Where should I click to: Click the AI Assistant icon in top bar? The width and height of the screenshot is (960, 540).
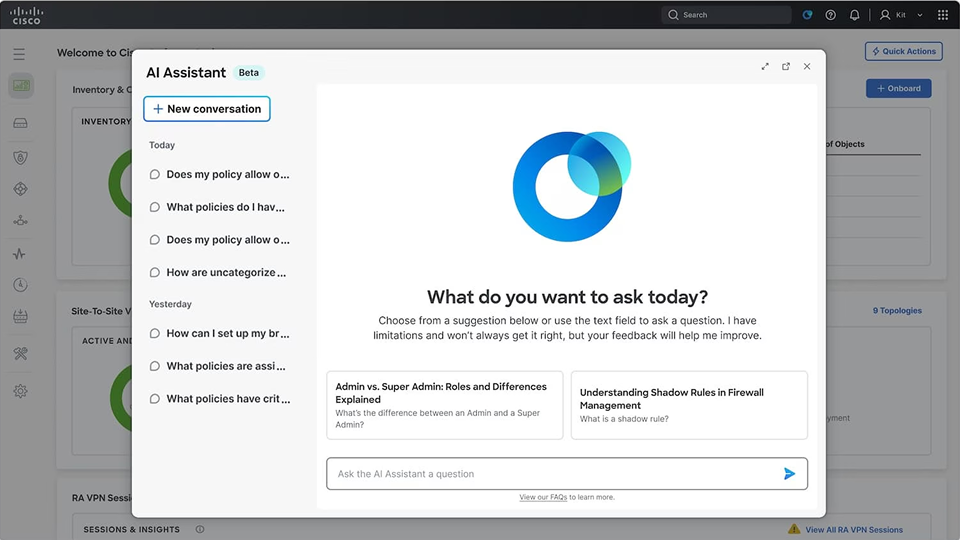(808, 15)
